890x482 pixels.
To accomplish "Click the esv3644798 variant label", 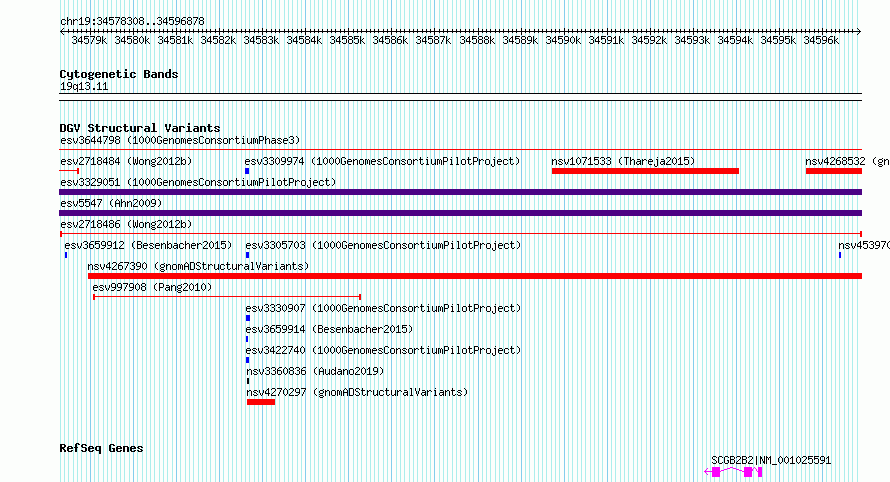I will (x=180, y=140).
